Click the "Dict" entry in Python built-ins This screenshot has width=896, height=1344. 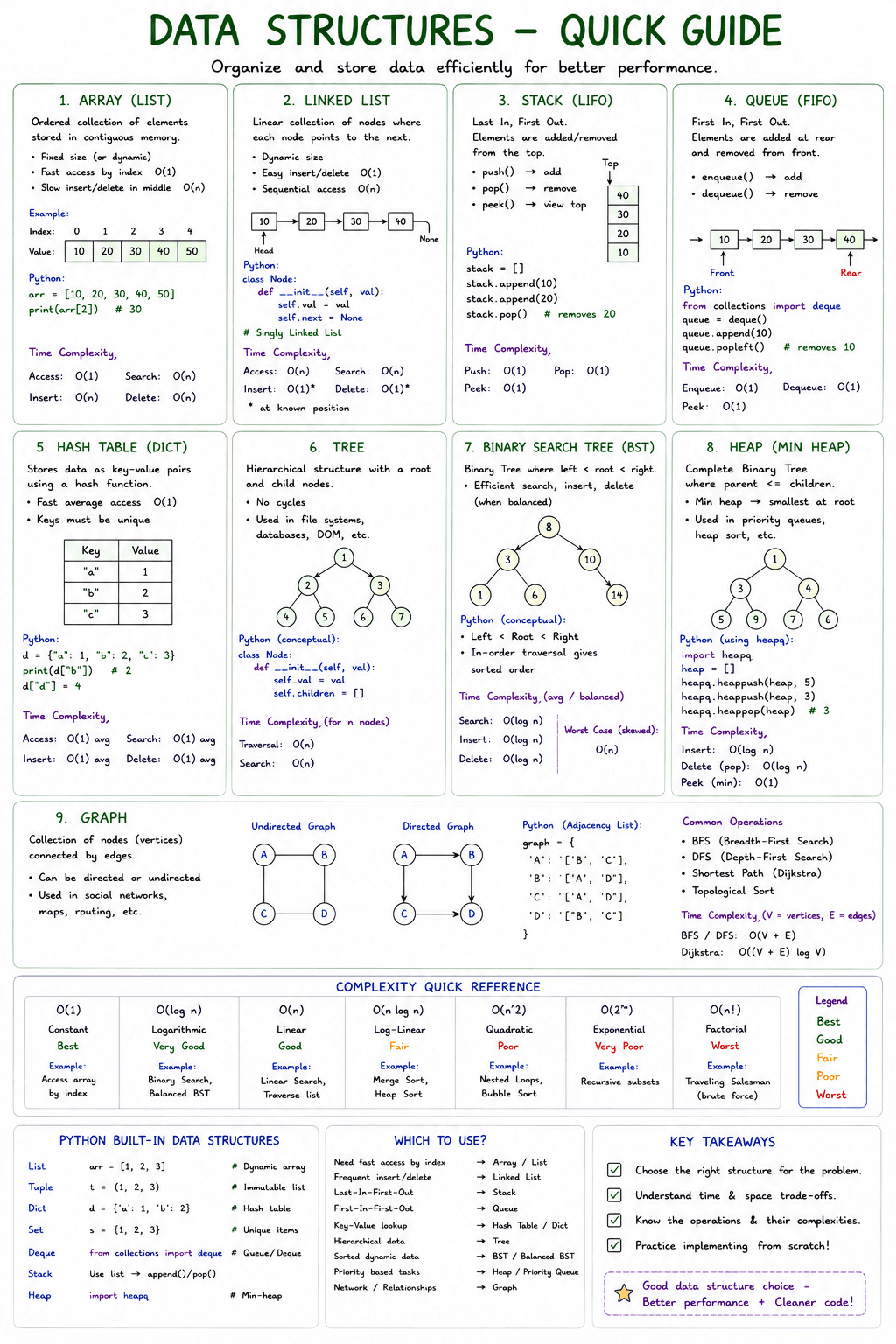coord(37,1207)
